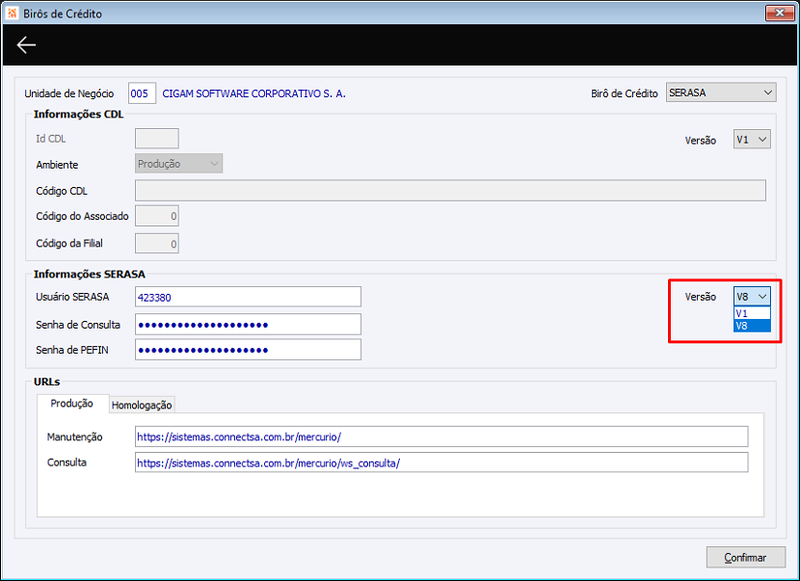Click the Birô de Crédito label
Screen dimensions: 800x581
pyautogui.click(x=624, y=94)
